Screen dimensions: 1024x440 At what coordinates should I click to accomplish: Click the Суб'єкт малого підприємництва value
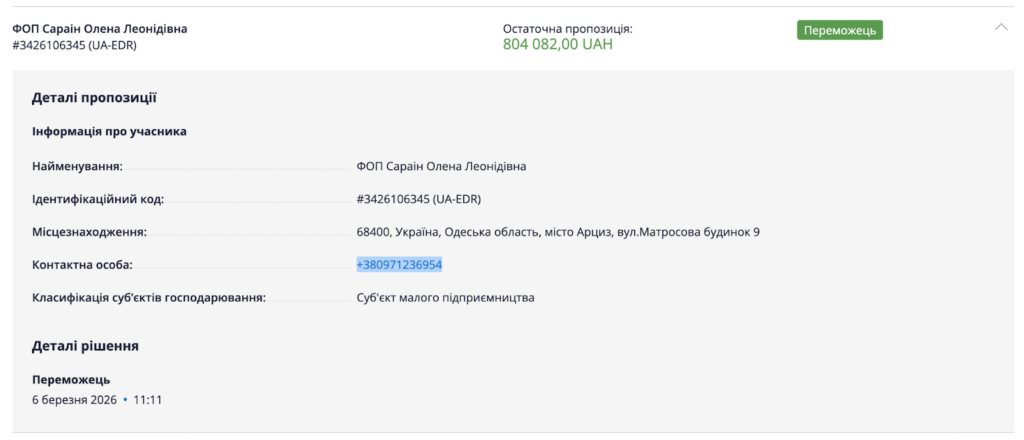coord(445,298)
